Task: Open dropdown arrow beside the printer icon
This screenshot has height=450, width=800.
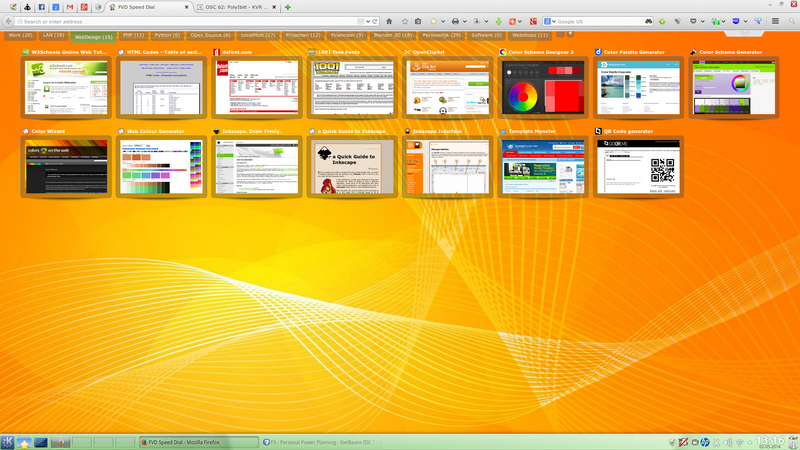Action: (x=464, y=21)
